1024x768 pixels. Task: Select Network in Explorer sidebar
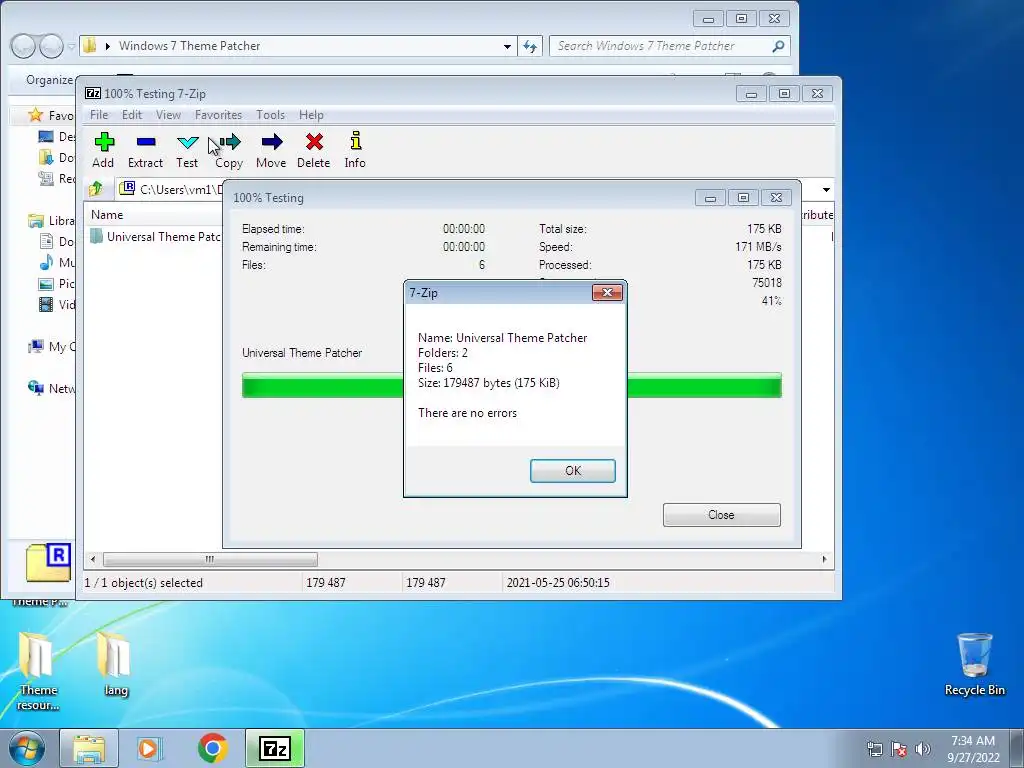52,389
